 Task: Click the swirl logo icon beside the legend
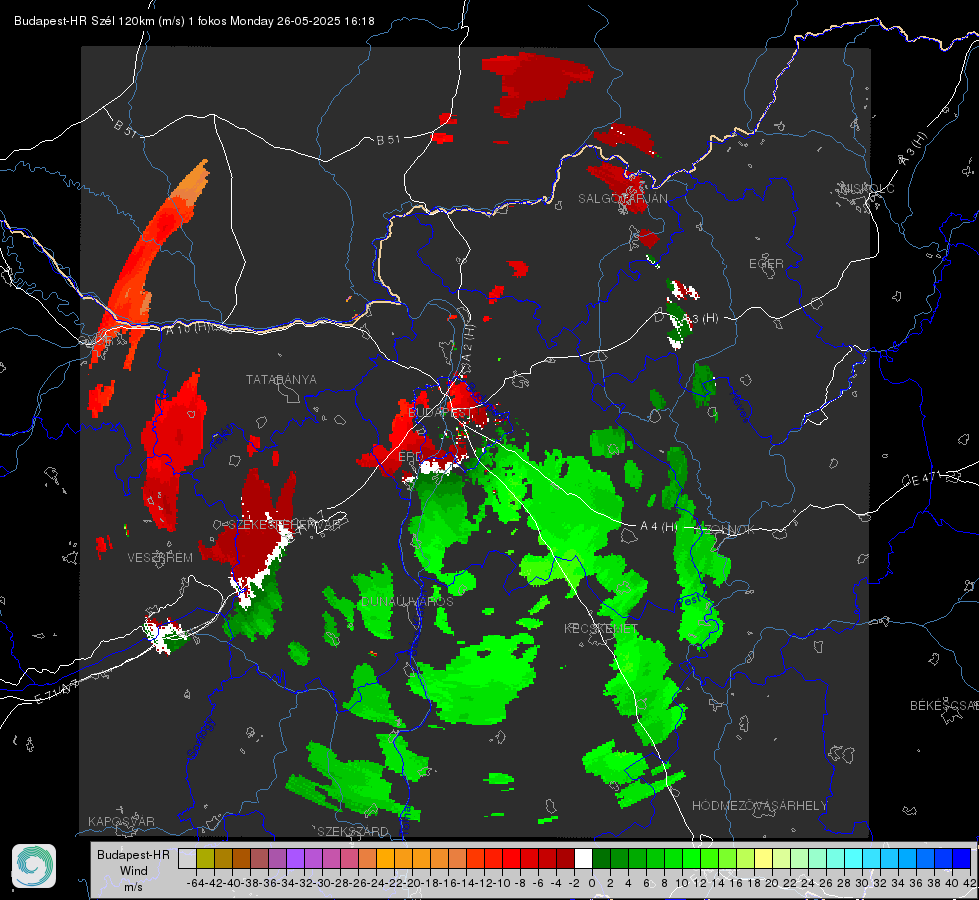point(34,866)
